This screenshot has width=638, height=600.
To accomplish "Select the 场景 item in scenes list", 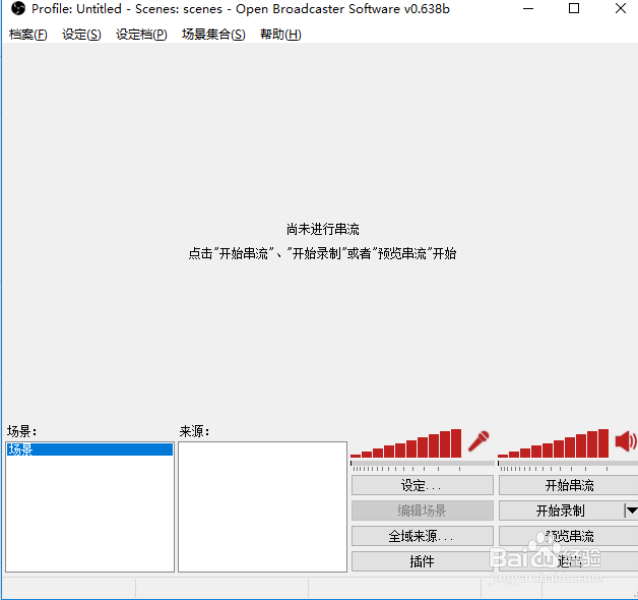I will pyautogui.click(x=90, y=449).
